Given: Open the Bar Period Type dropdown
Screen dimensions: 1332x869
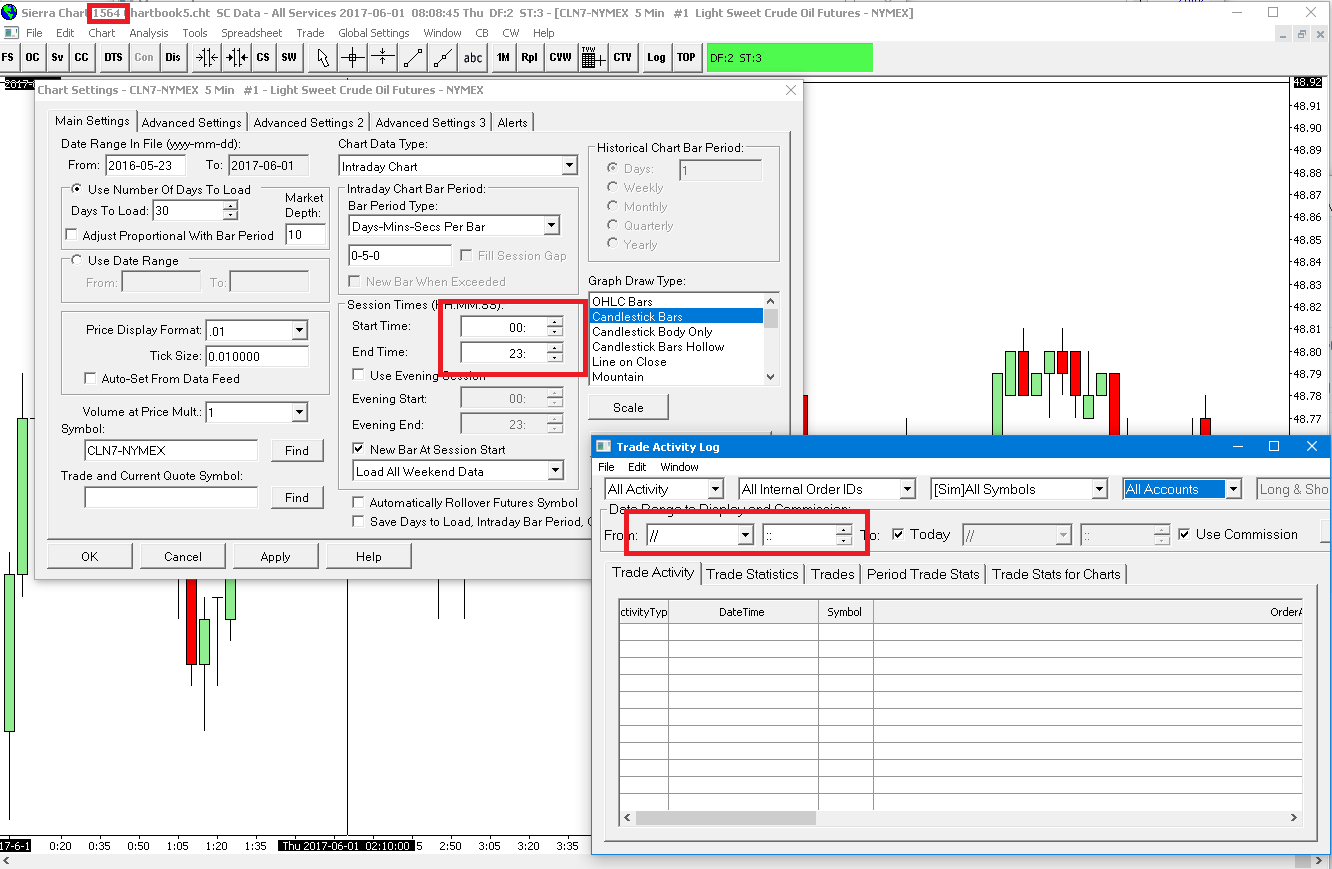Looking at the screenshot, I should (x=551, y=226).
